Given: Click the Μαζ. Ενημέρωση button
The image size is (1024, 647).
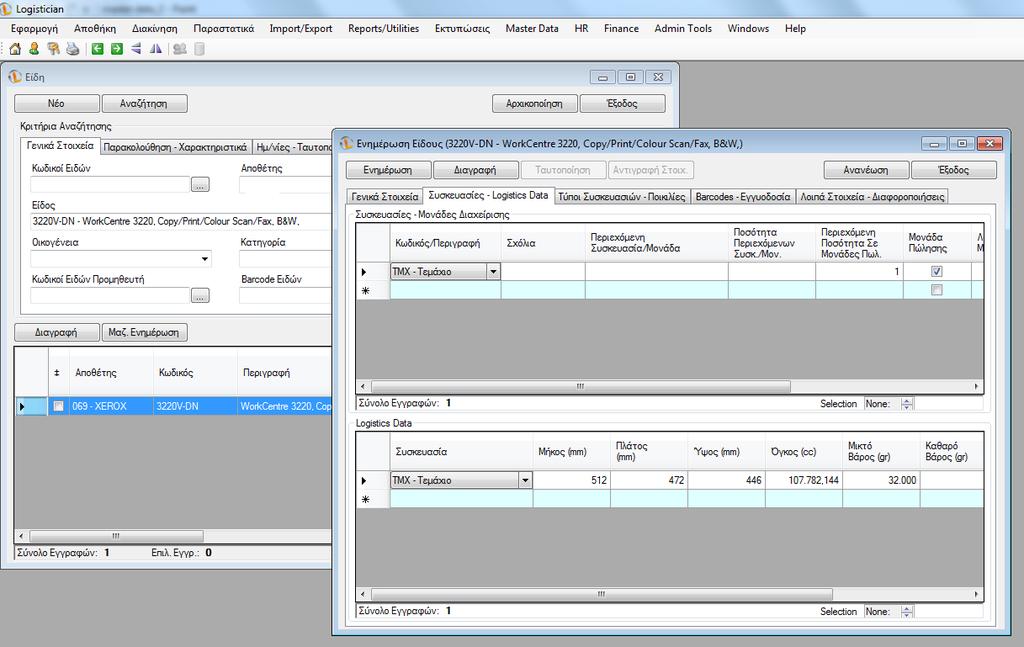Looking at the screenshot, I should (x=144, y=332).
